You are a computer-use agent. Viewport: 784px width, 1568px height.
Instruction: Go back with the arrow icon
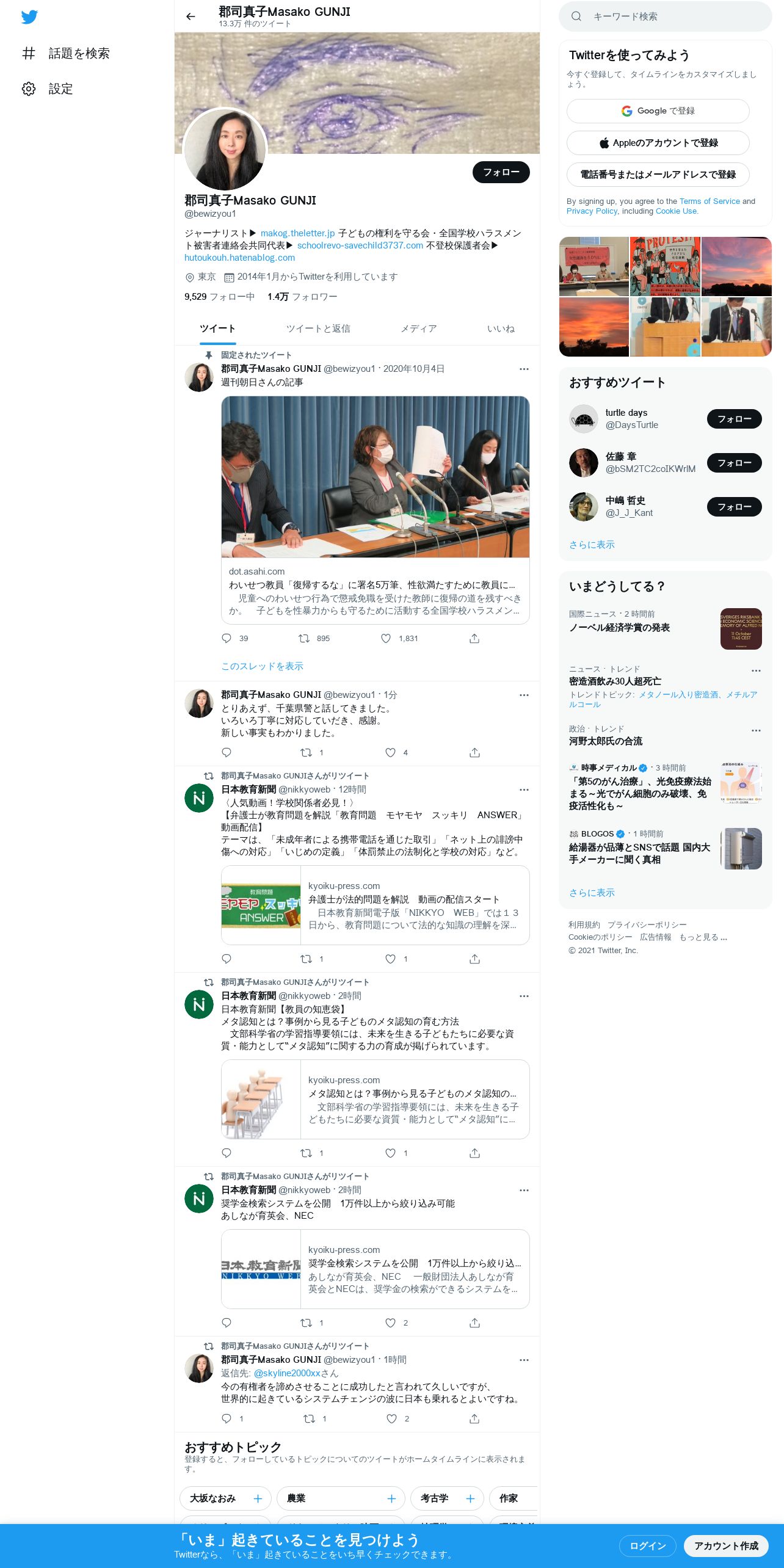coord(191,16)
